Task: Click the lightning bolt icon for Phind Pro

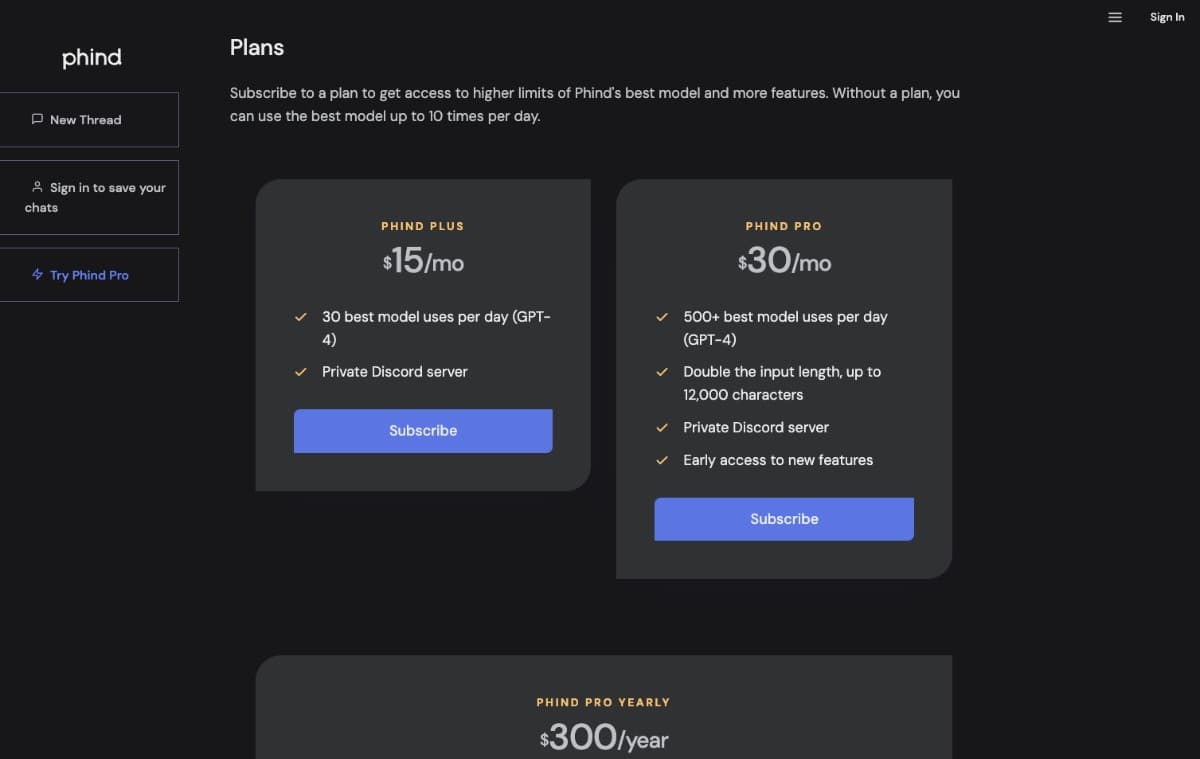Action: tap(38, 274)
